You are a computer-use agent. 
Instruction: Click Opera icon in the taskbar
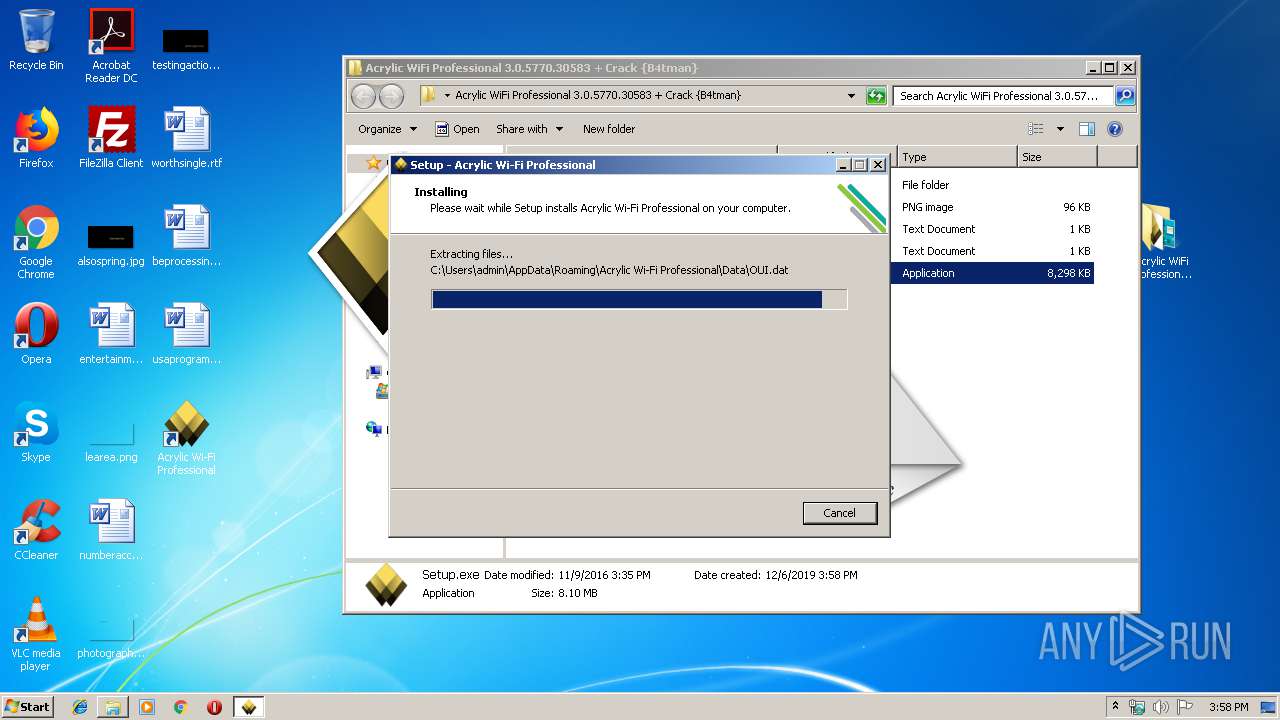(214, 707)
